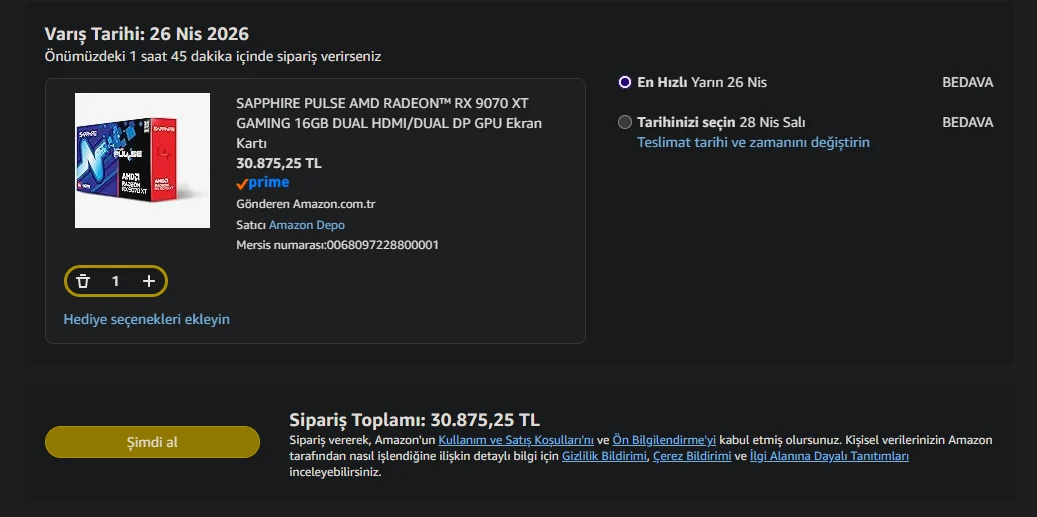1037x517 pixels.
Task: Open Çerez Bildirimi link
Action: coord(692,456)
